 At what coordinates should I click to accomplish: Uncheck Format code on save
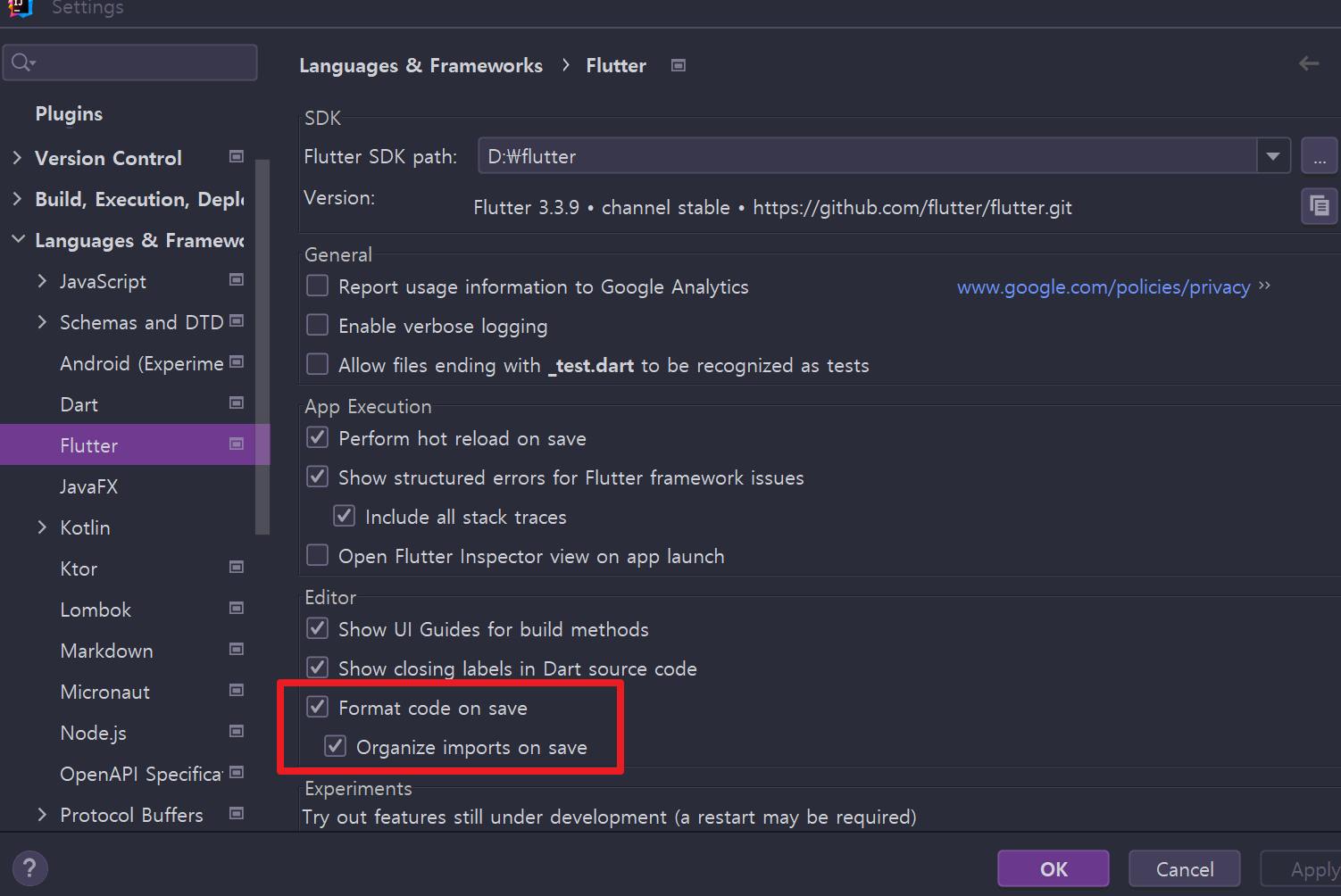[x=317, y=707]
